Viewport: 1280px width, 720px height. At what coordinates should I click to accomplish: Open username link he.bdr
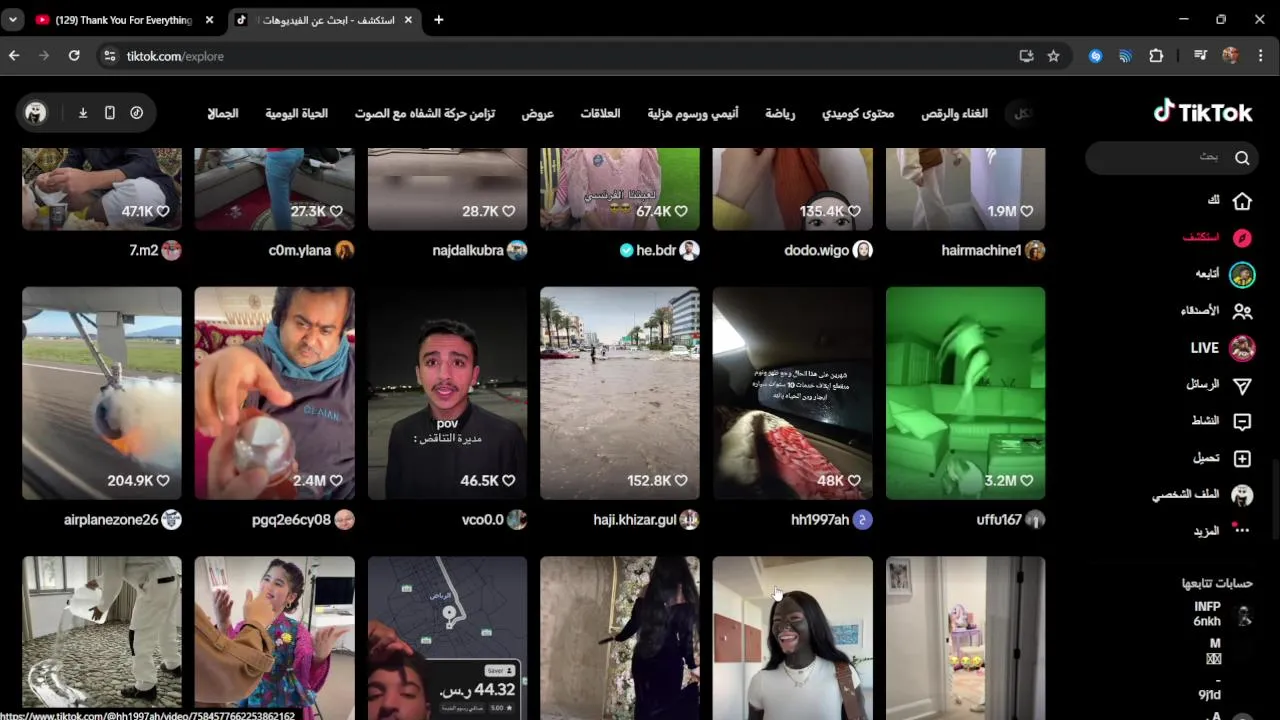656,251
